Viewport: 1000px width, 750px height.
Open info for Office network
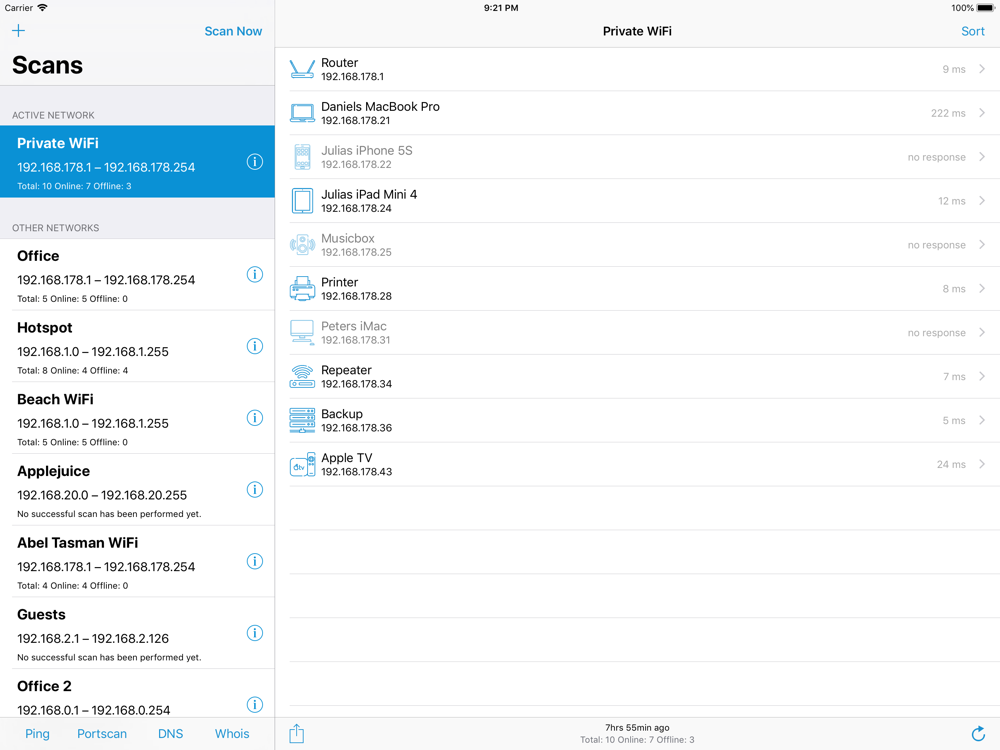click(254, 274)
